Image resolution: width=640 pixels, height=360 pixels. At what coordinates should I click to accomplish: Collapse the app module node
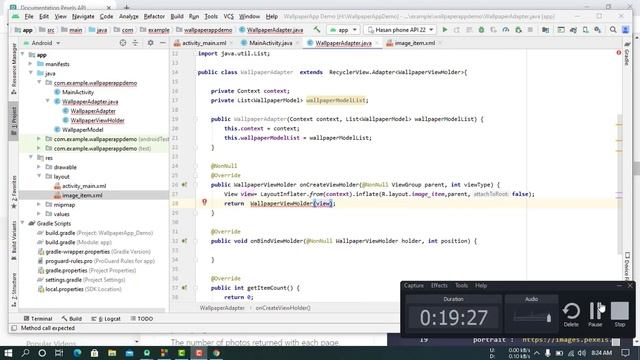point(22,55)
